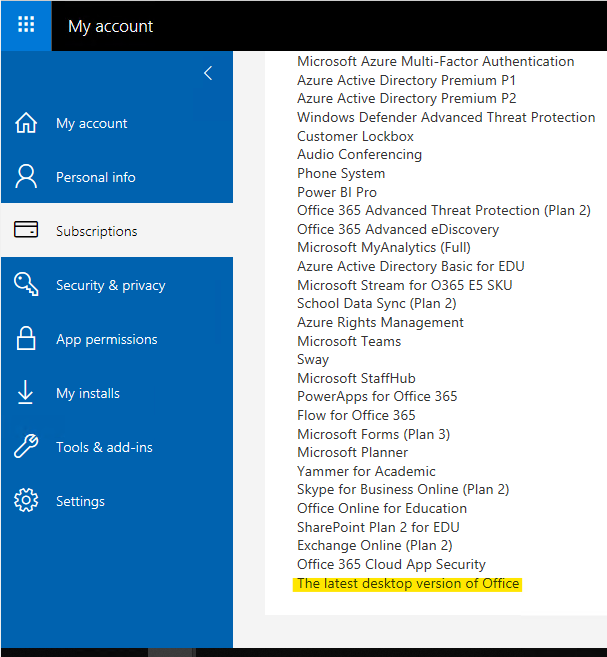The height and width of the screenshot is (657, 607).
Task: Click the person icon for Personal info
Action: coord(26,177)
